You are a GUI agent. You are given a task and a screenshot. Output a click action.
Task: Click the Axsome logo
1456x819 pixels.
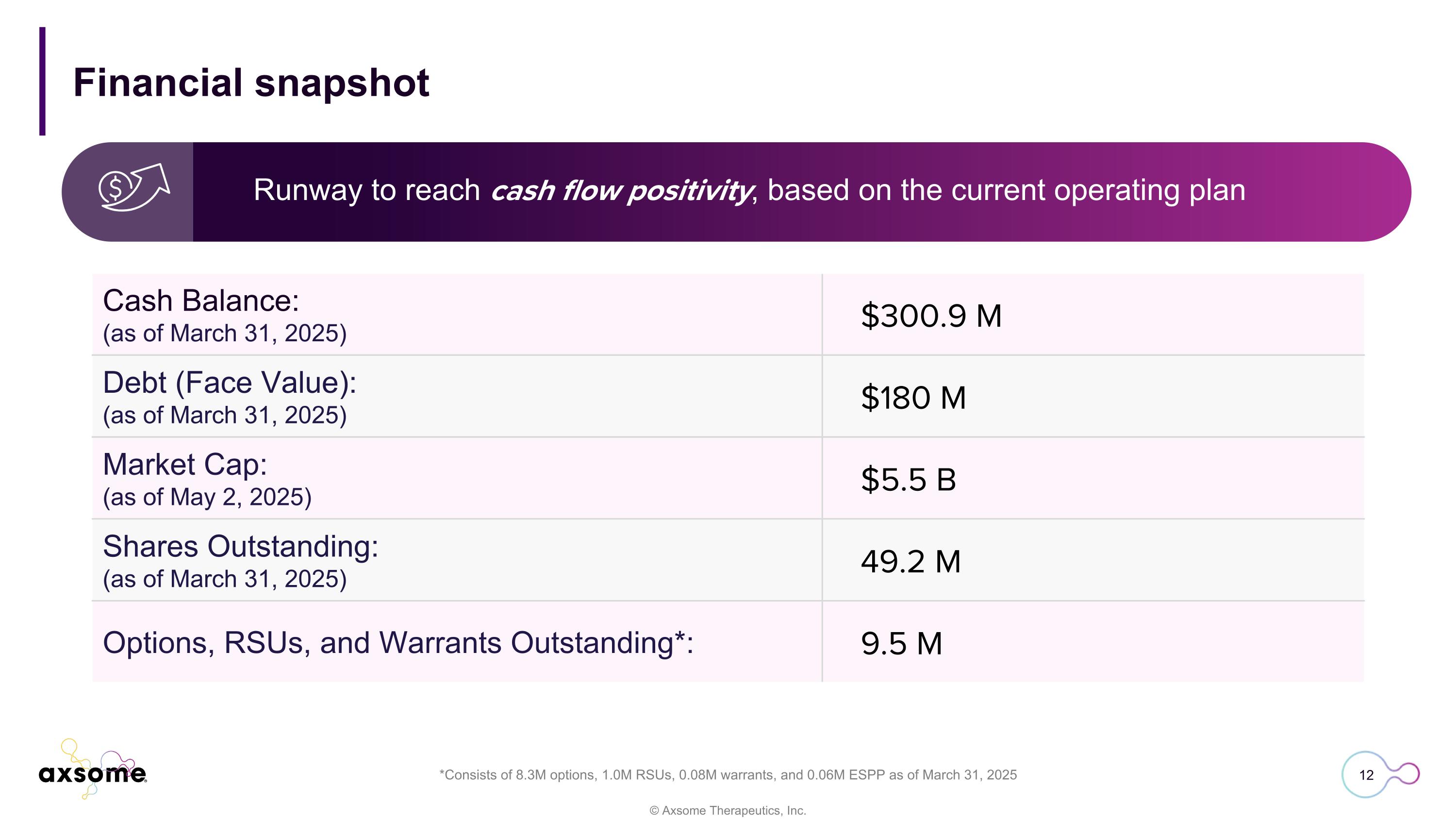[93, 772]
